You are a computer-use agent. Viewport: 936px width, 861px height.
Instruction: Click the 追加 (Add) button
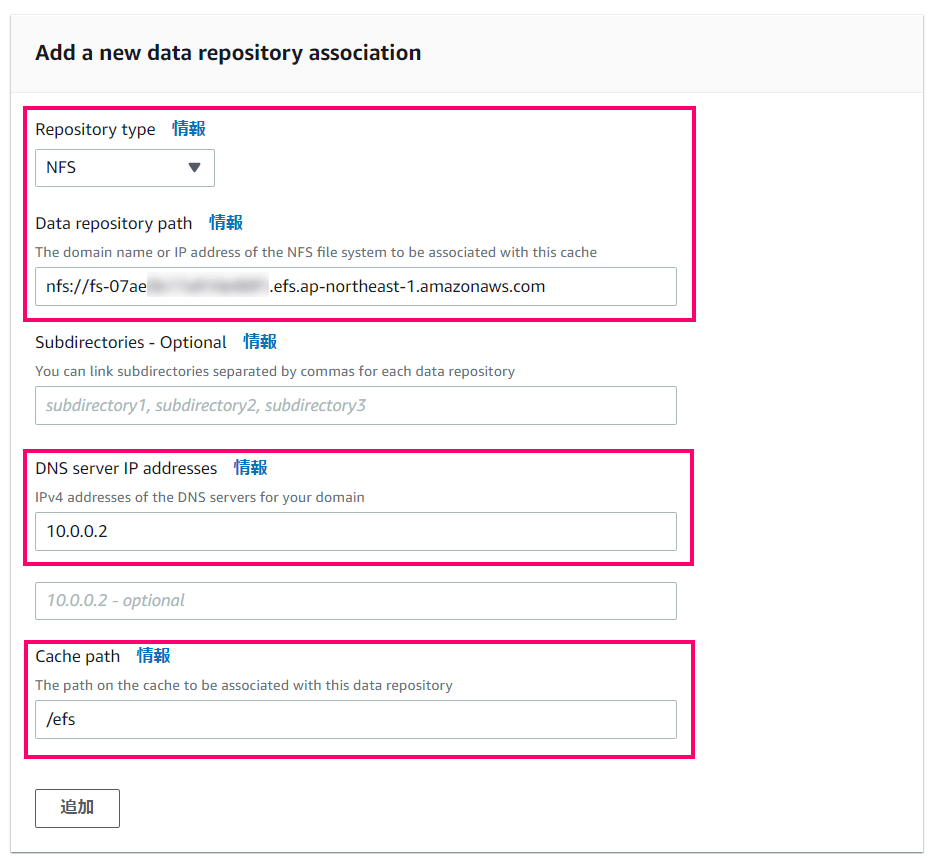click(78, 808)
